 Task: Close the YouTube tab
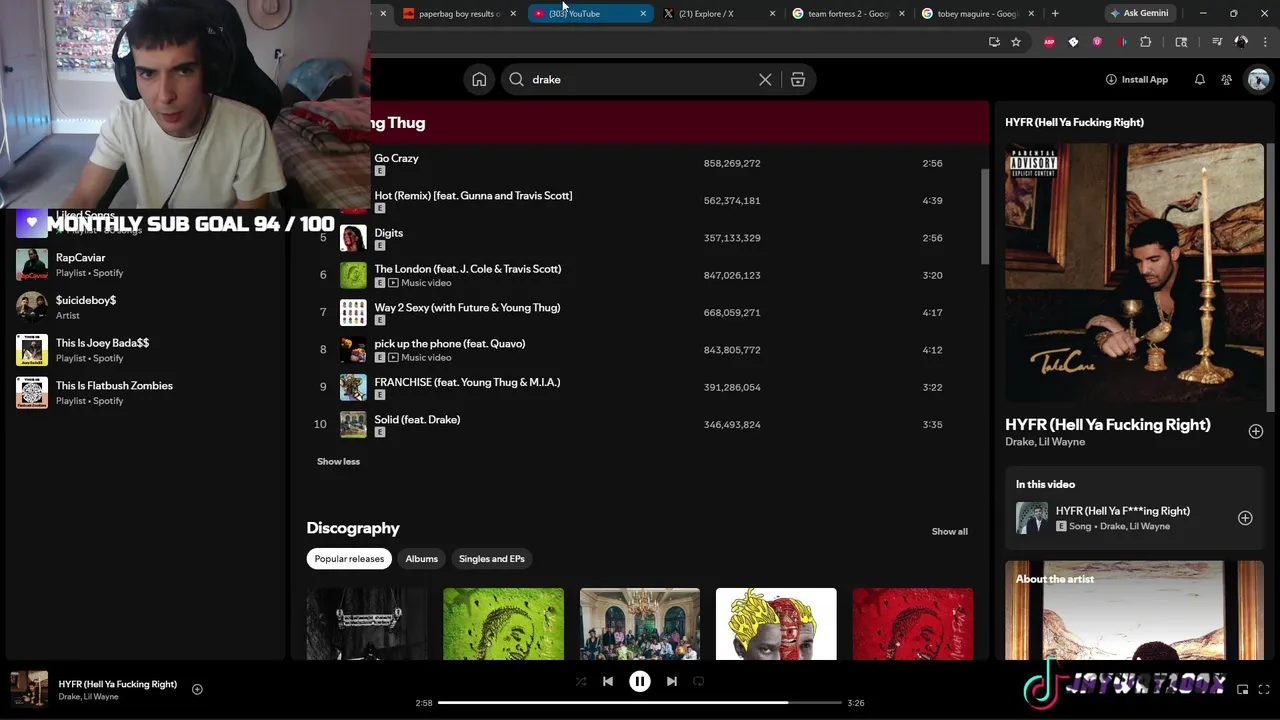(643, 14)
